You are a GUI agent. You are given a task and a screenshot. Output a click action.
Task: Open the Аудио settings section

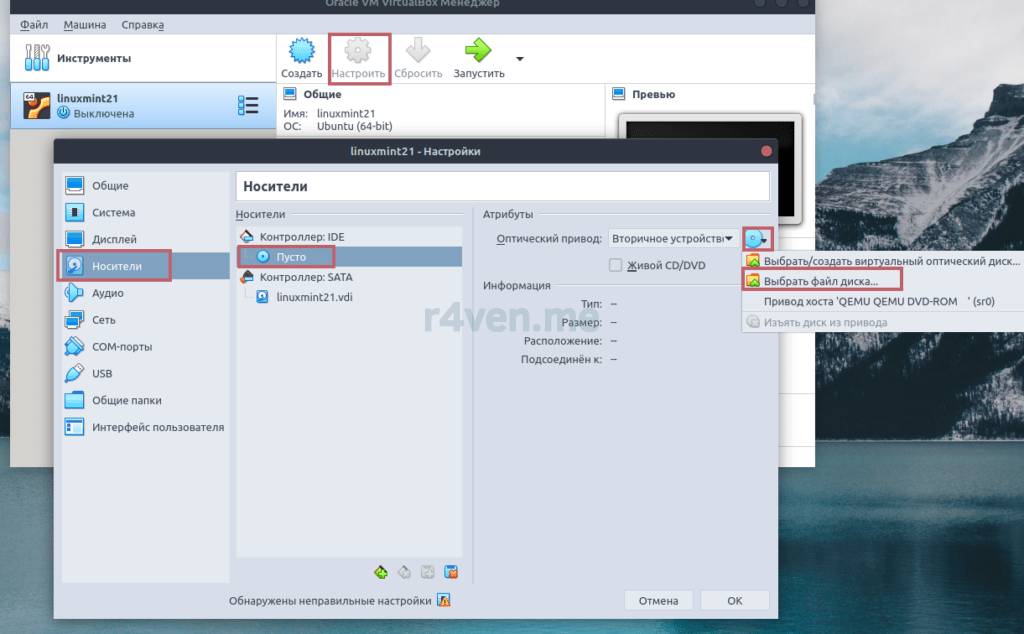[107, 293]
